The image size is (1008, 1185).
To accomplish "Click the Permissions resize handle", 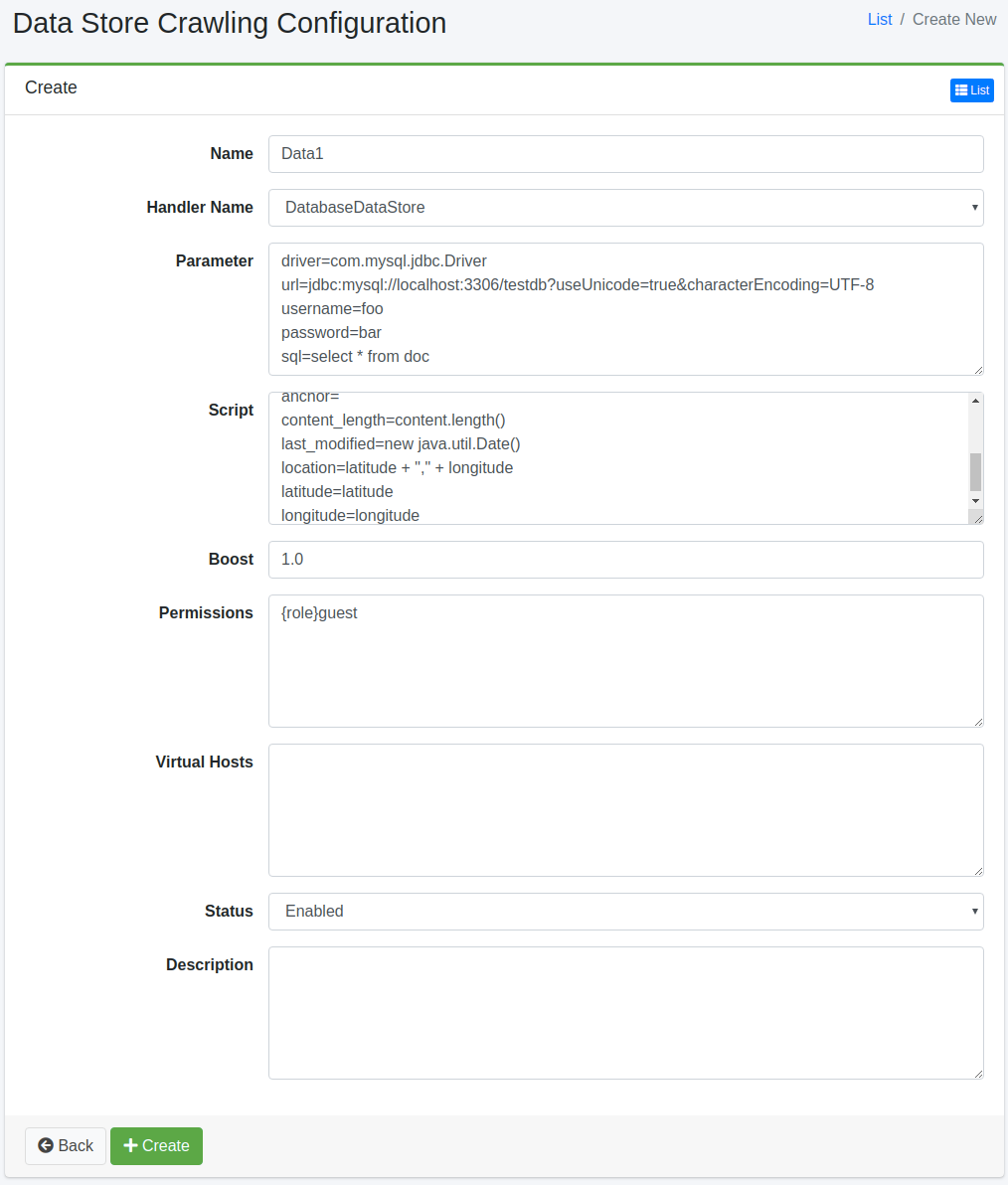I will (x=978, y=722).
